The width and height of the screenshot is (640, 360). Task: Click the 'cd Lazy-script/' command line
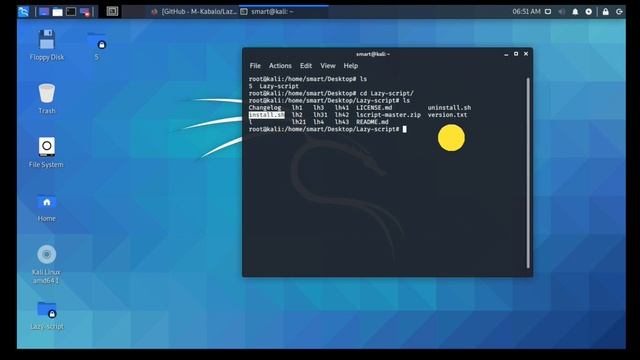tap(331, 93)
